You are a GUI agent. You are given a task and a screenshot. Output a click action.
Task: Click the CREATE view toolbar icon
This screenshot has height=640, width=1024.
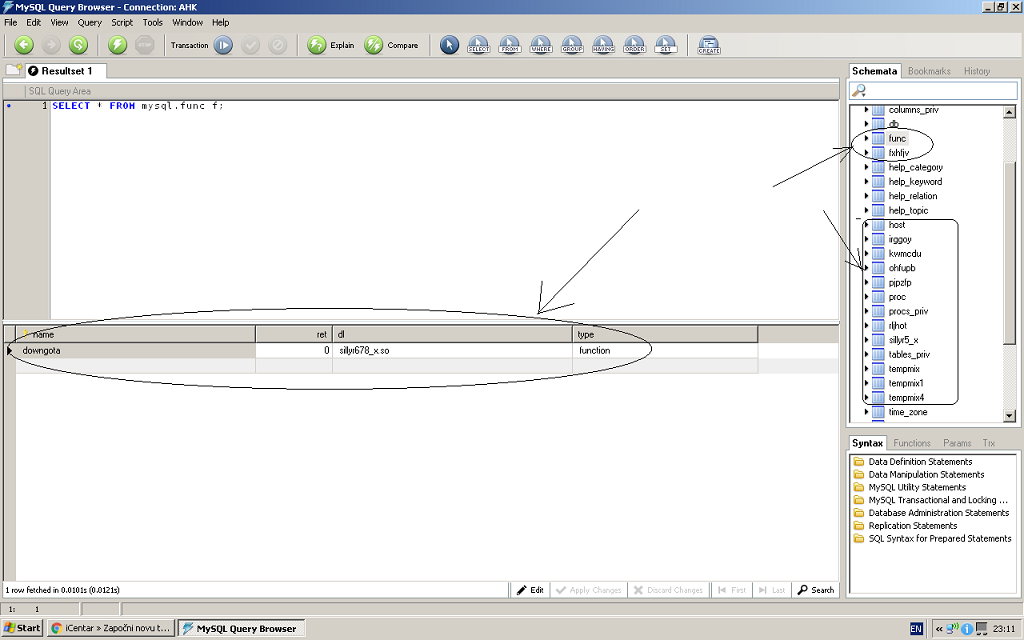click(x=709, y=45)
